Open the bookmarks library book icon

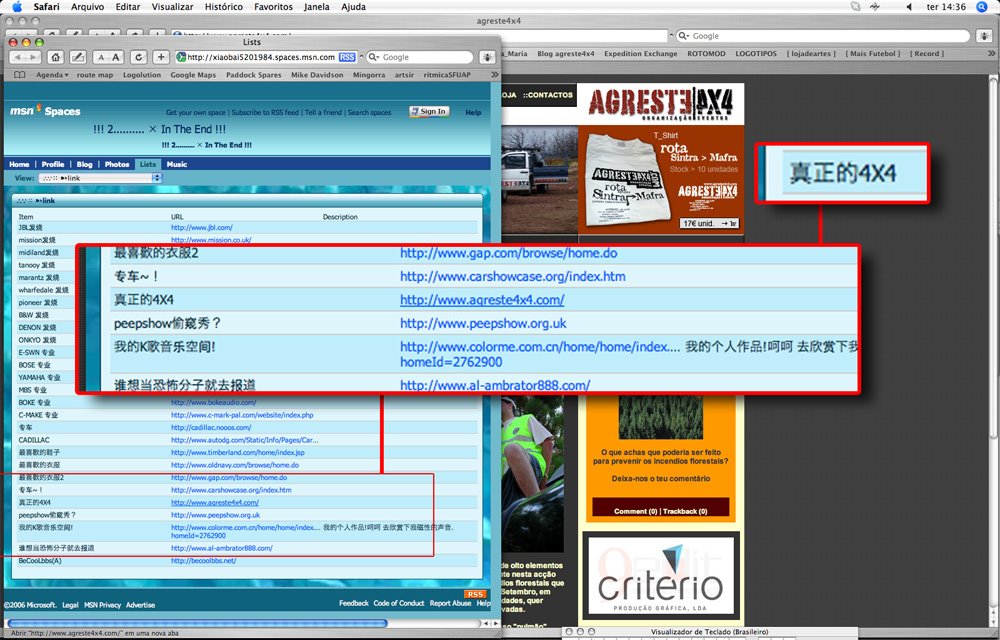pyautogui.click(x=20, y=75)
